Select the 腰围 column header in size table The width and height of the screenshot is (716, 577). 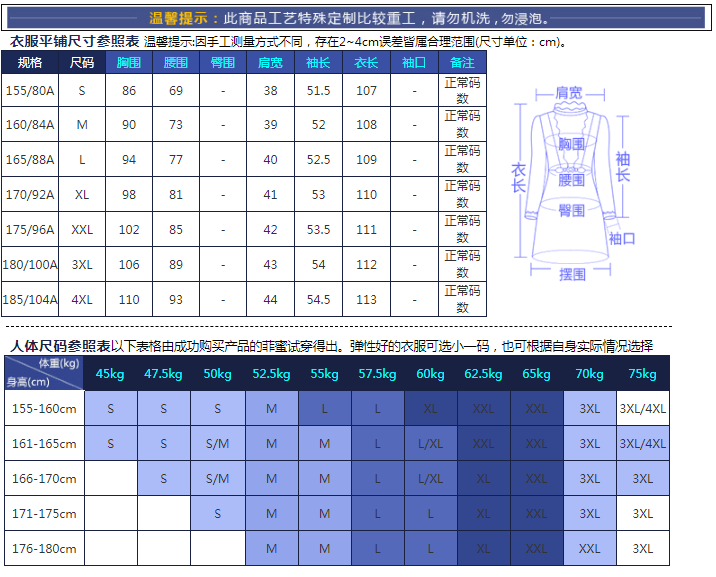pyautogui.click(x=176, y=62)
